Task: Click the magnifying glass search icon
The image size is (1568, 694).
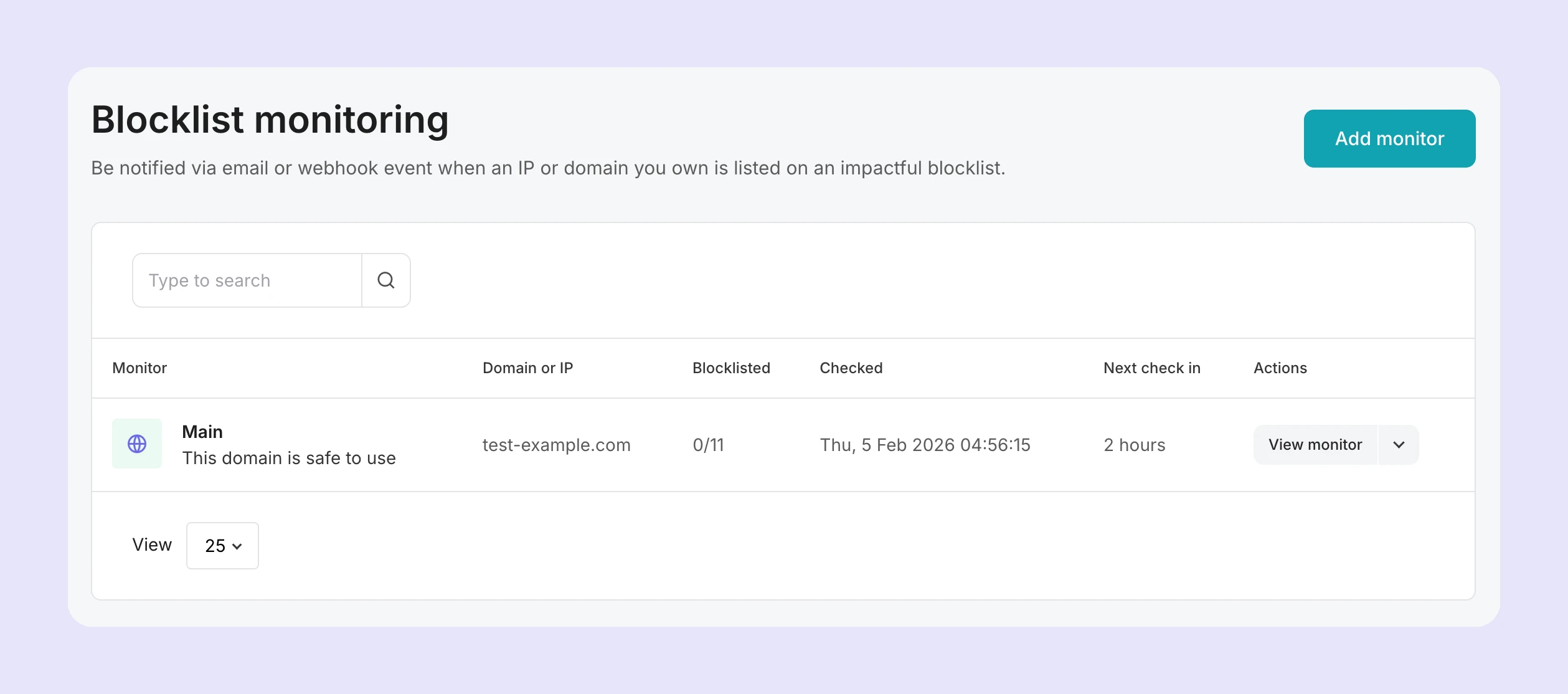Action: point(386,280)
